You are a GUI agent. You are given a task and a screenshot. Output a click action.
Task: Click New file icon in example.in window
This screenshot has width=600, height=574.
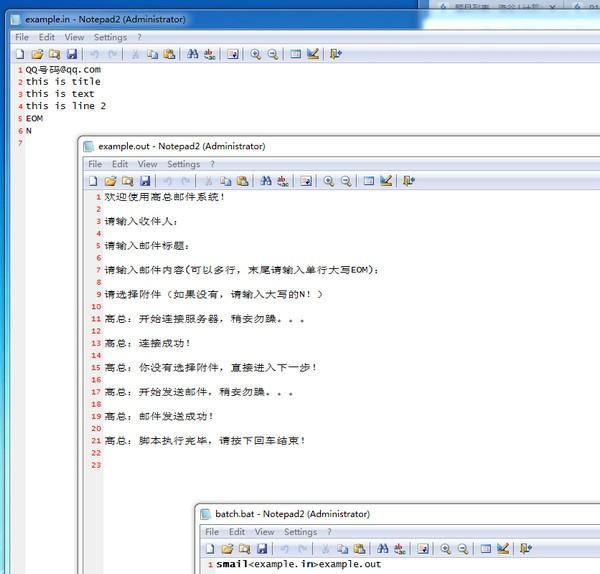pos(20,54)
